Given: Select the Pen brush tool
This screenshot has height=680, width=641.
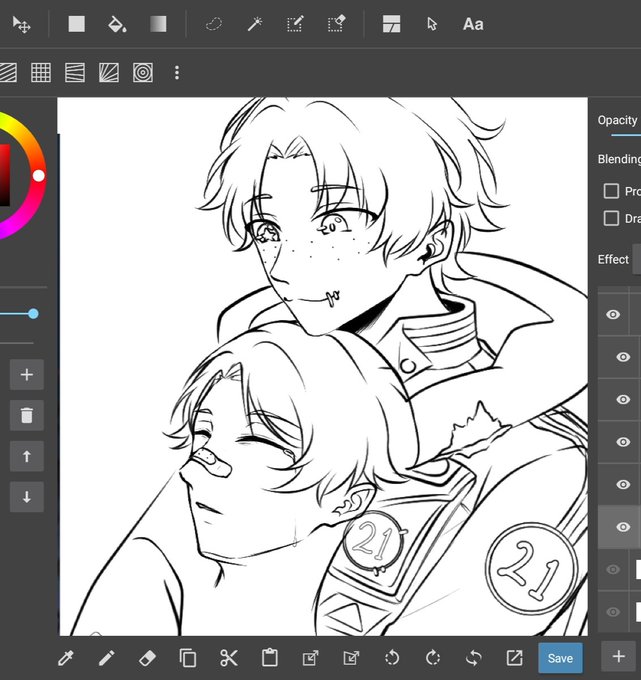Looking at the screenshot, I should (106, 658).
